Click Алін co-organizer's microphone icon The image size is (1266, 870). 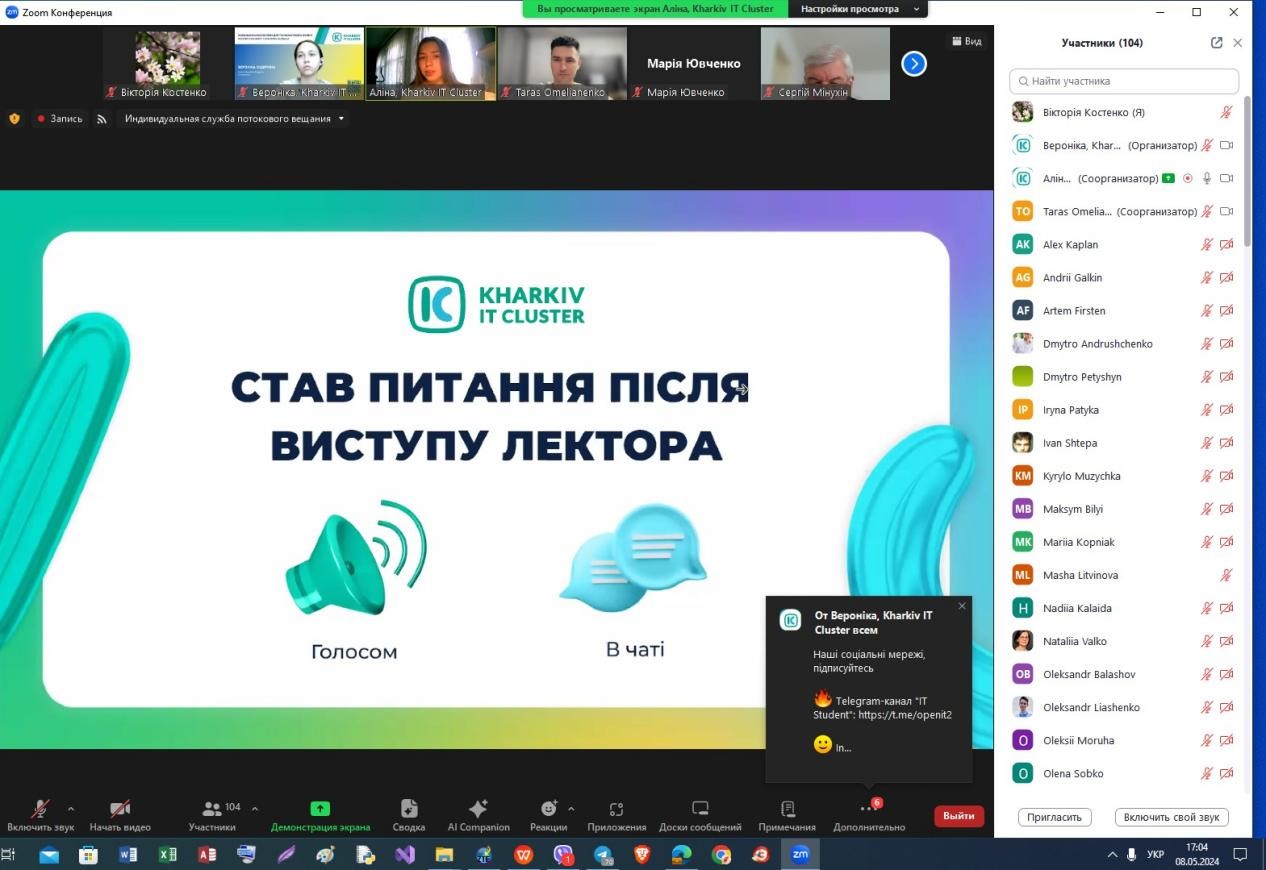tap(1207, 178)
